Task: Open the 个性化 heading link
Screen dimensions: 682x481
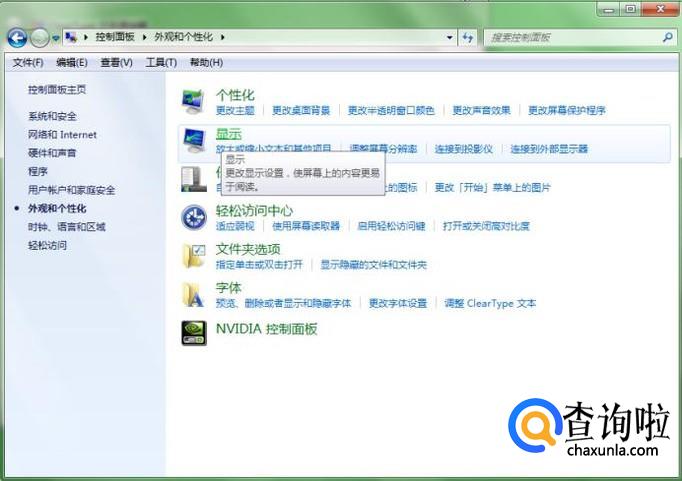Action: [x=235, y=95]
